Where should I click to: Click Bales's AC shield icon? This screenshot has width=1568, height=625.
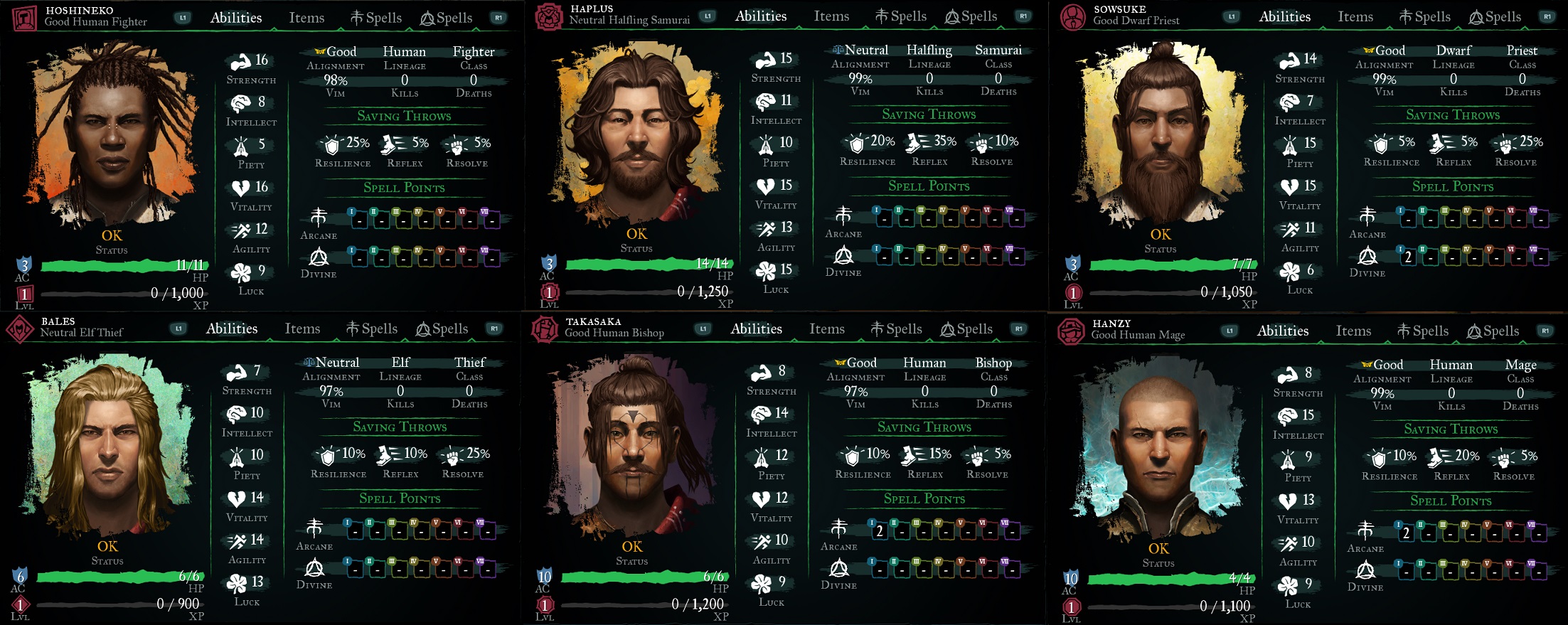[20, 575]
